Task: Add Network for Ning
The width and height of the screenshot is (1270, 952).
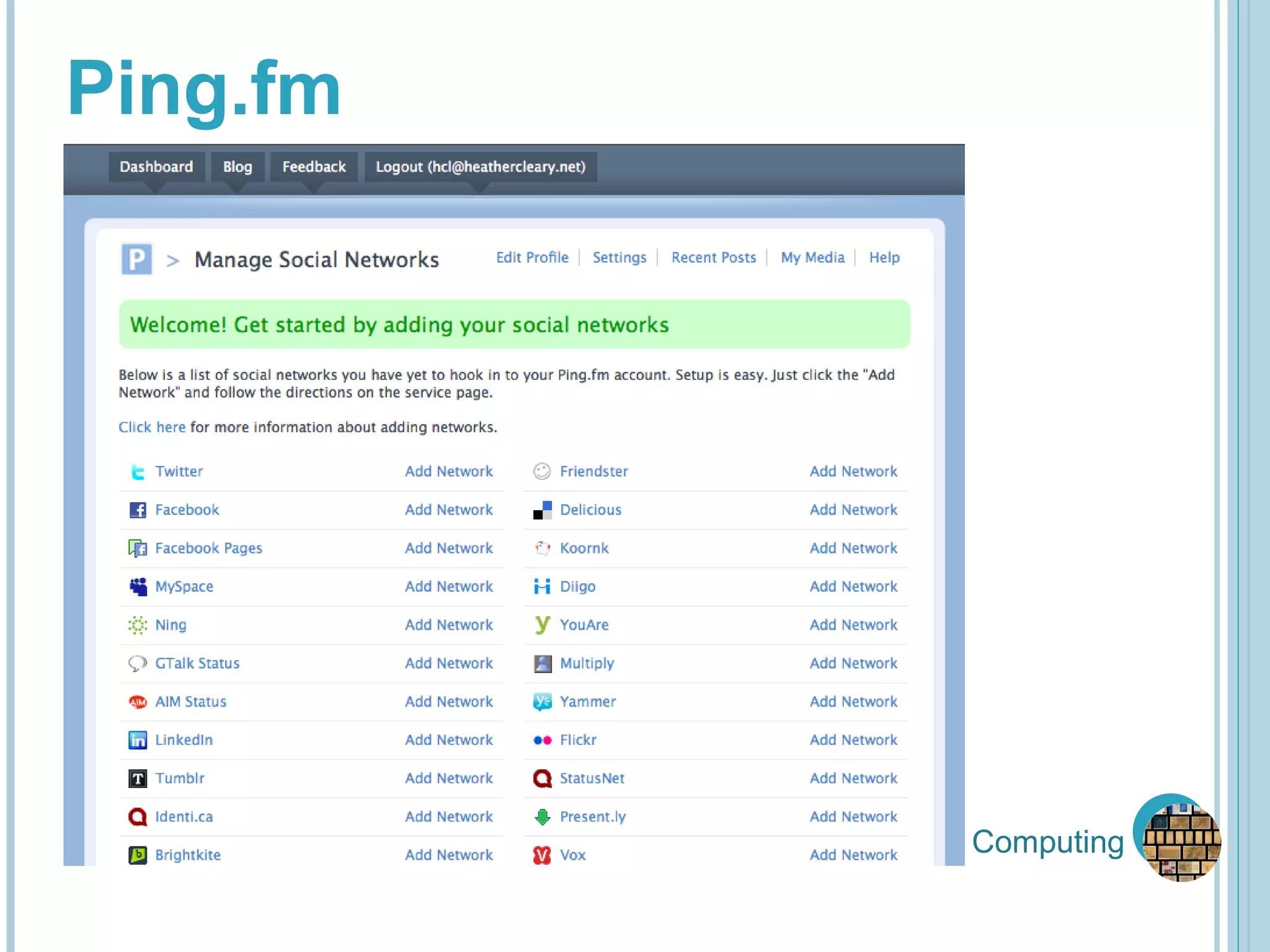Action: pyautogui.click(x=449, y=625)
